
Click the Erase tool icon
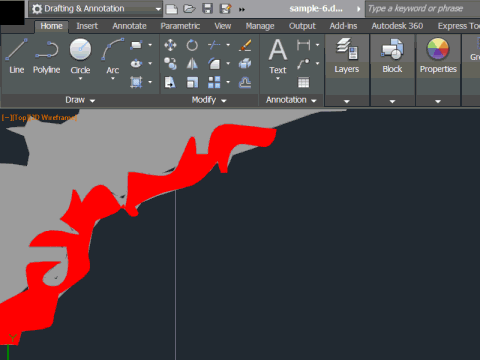[x=245, y=45]
